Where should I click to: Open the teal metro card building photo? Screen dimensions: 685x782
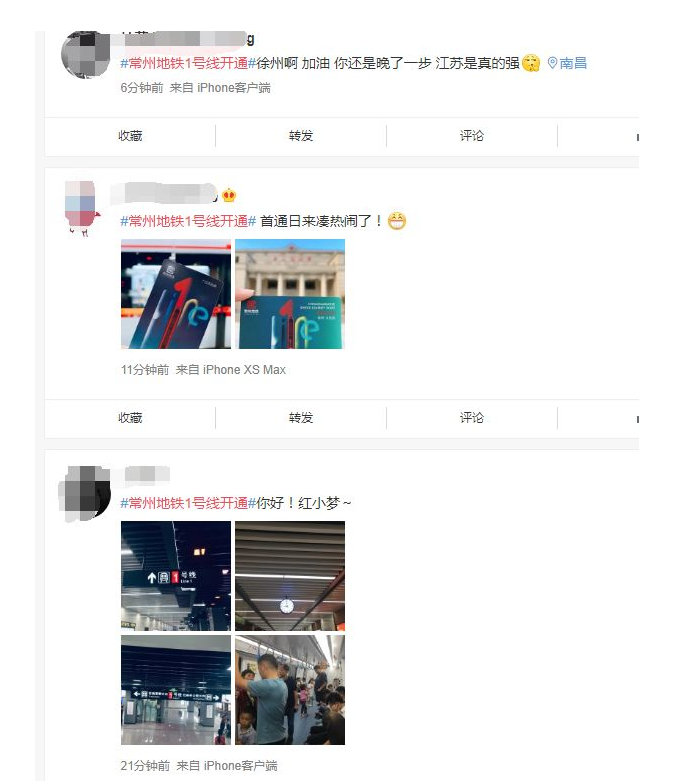pos(290,294)
